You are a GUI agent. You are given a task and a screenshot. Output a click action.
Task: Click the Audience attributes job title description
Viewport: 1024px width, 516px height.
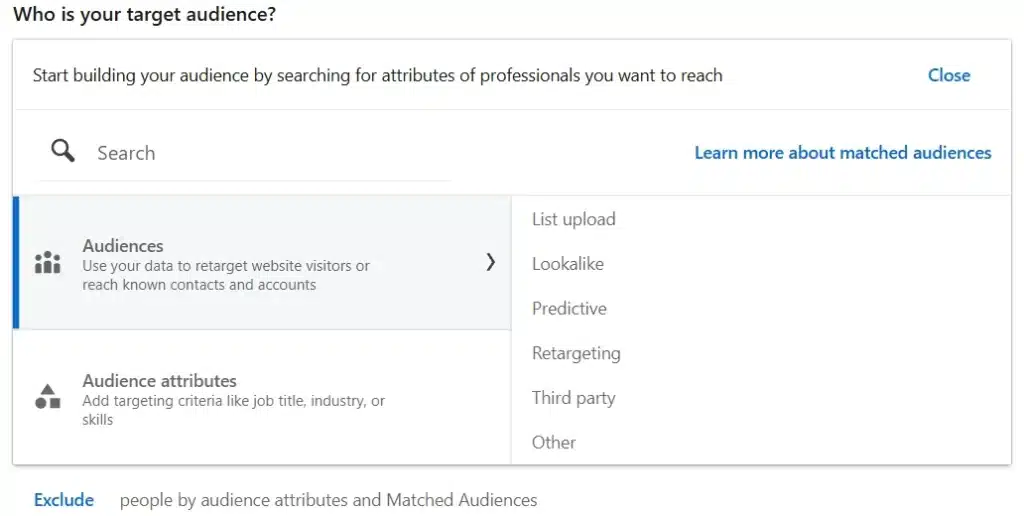point(233,410)
